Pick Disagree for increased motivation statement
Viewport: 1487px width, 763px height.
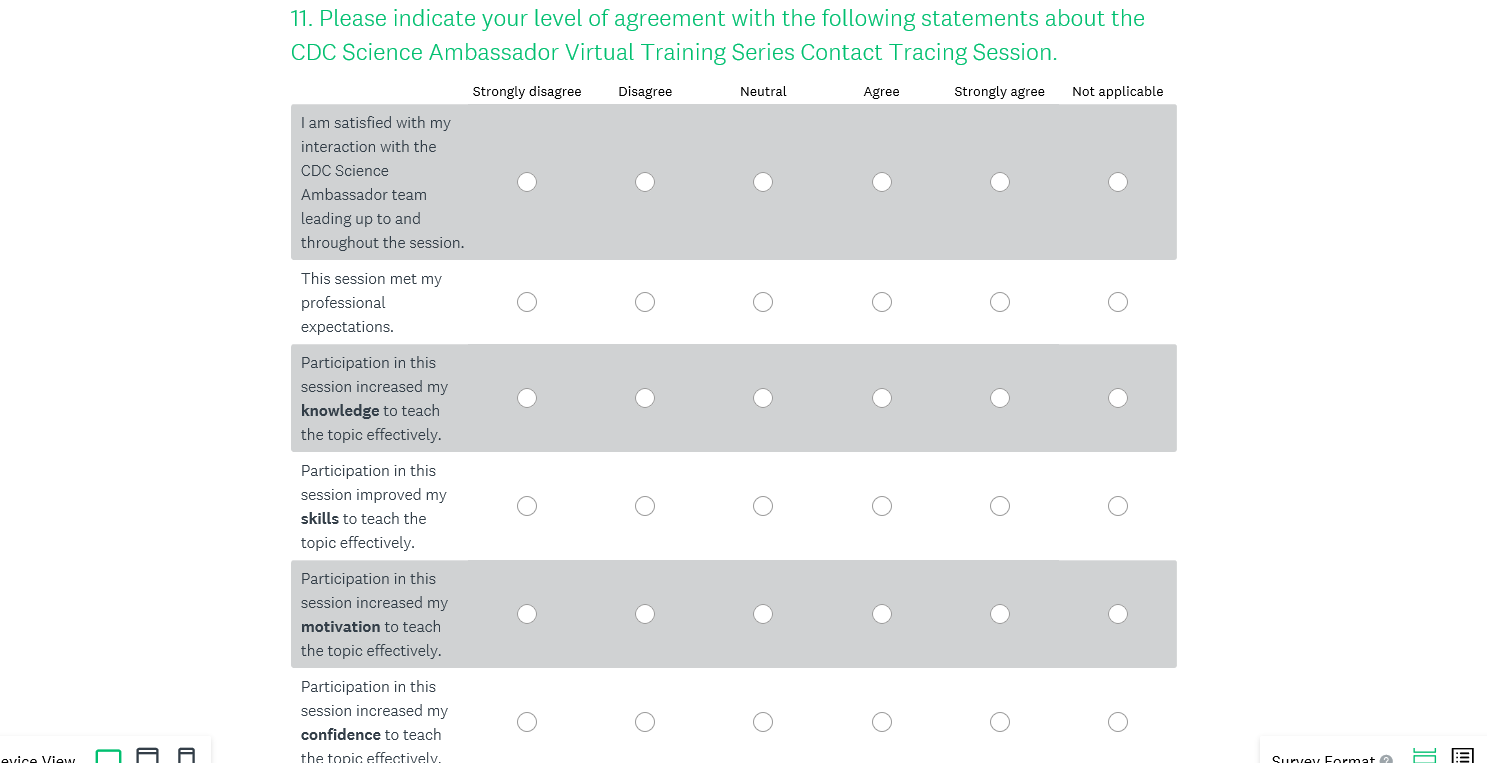pyautogui.click(x=645, y=614)
